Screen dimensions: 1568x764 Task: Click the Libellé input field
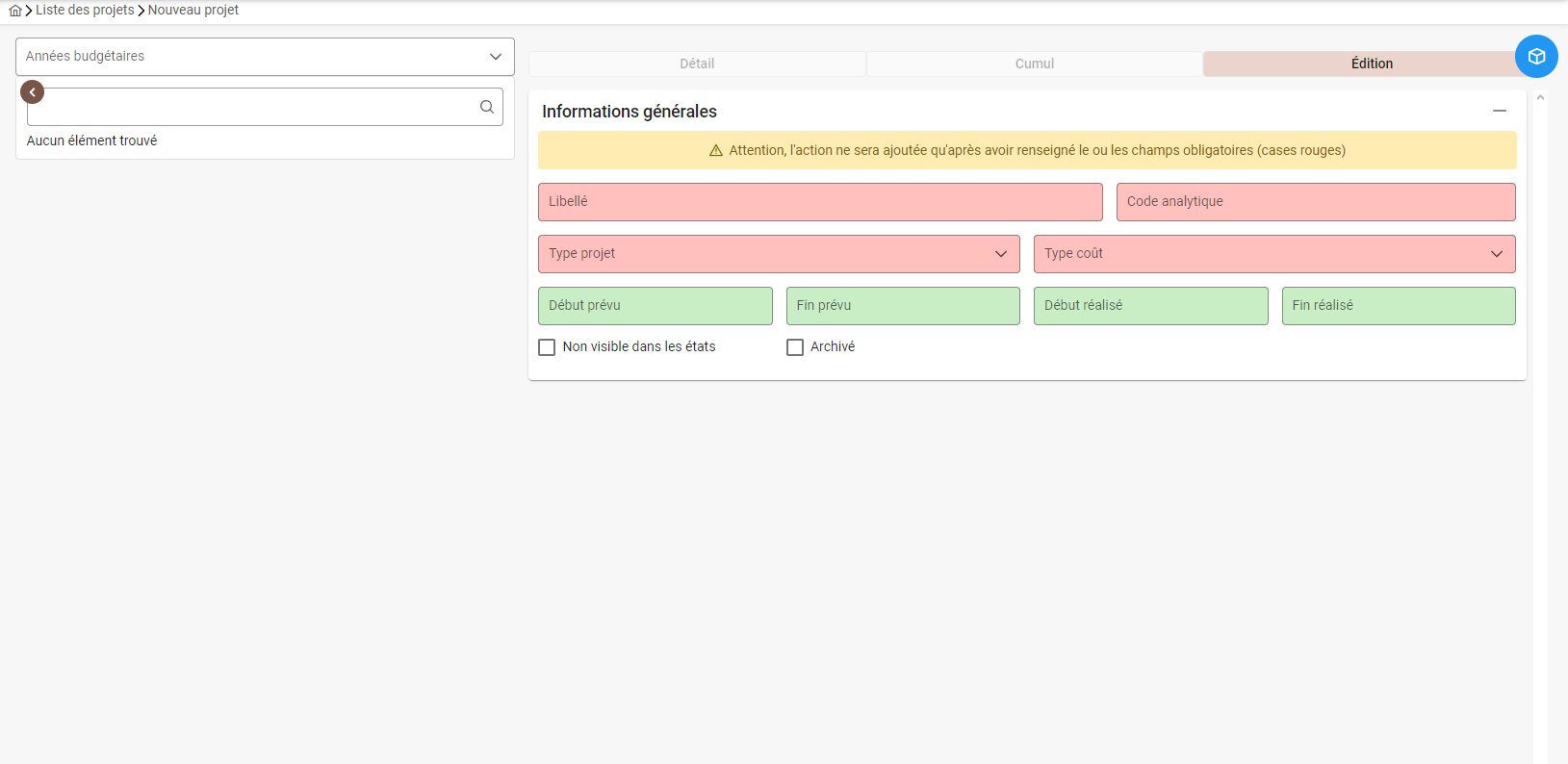[819, 202]
